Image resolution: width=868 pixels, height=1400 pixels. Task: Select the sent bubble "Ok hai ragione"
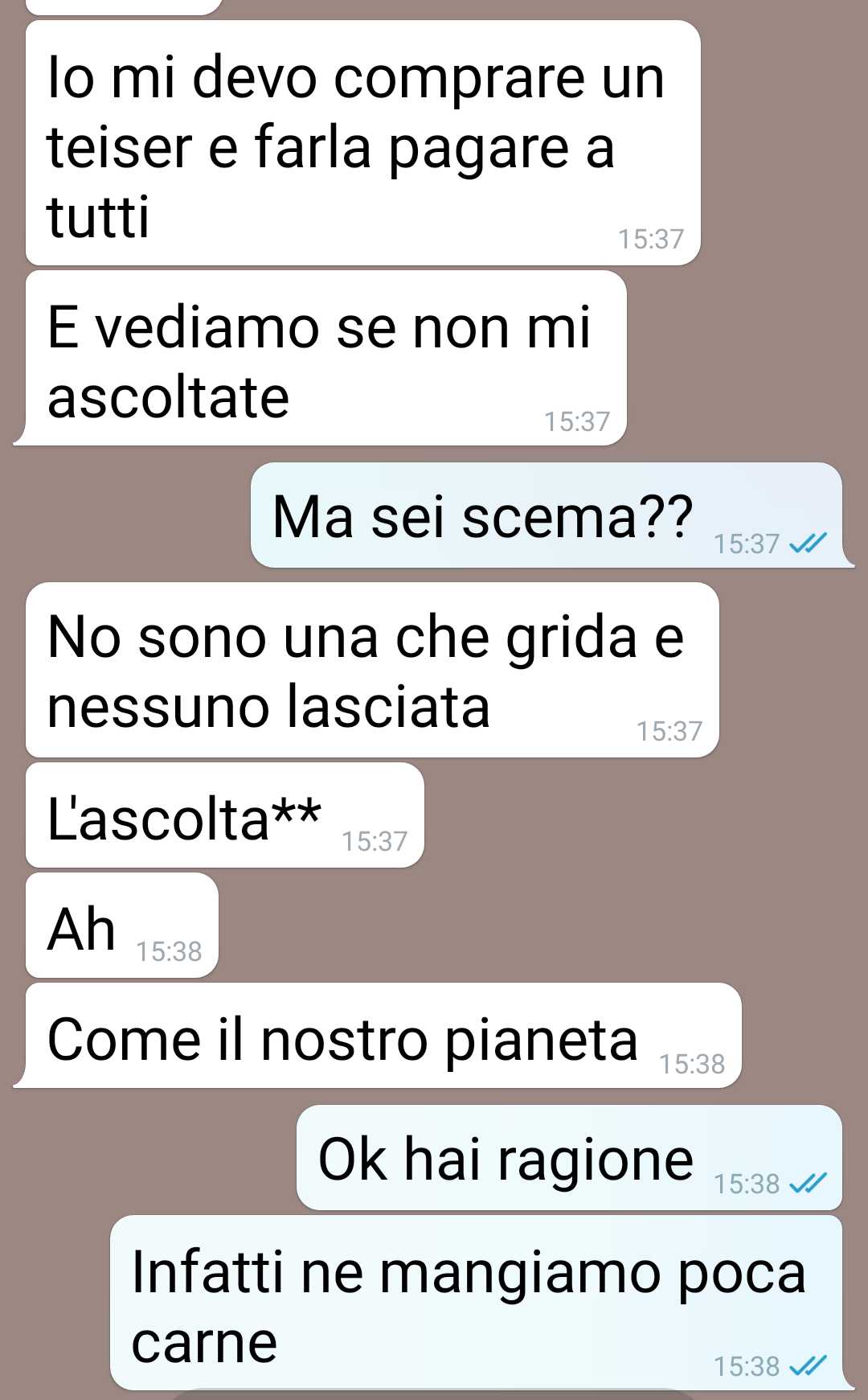click(569, 1157)
